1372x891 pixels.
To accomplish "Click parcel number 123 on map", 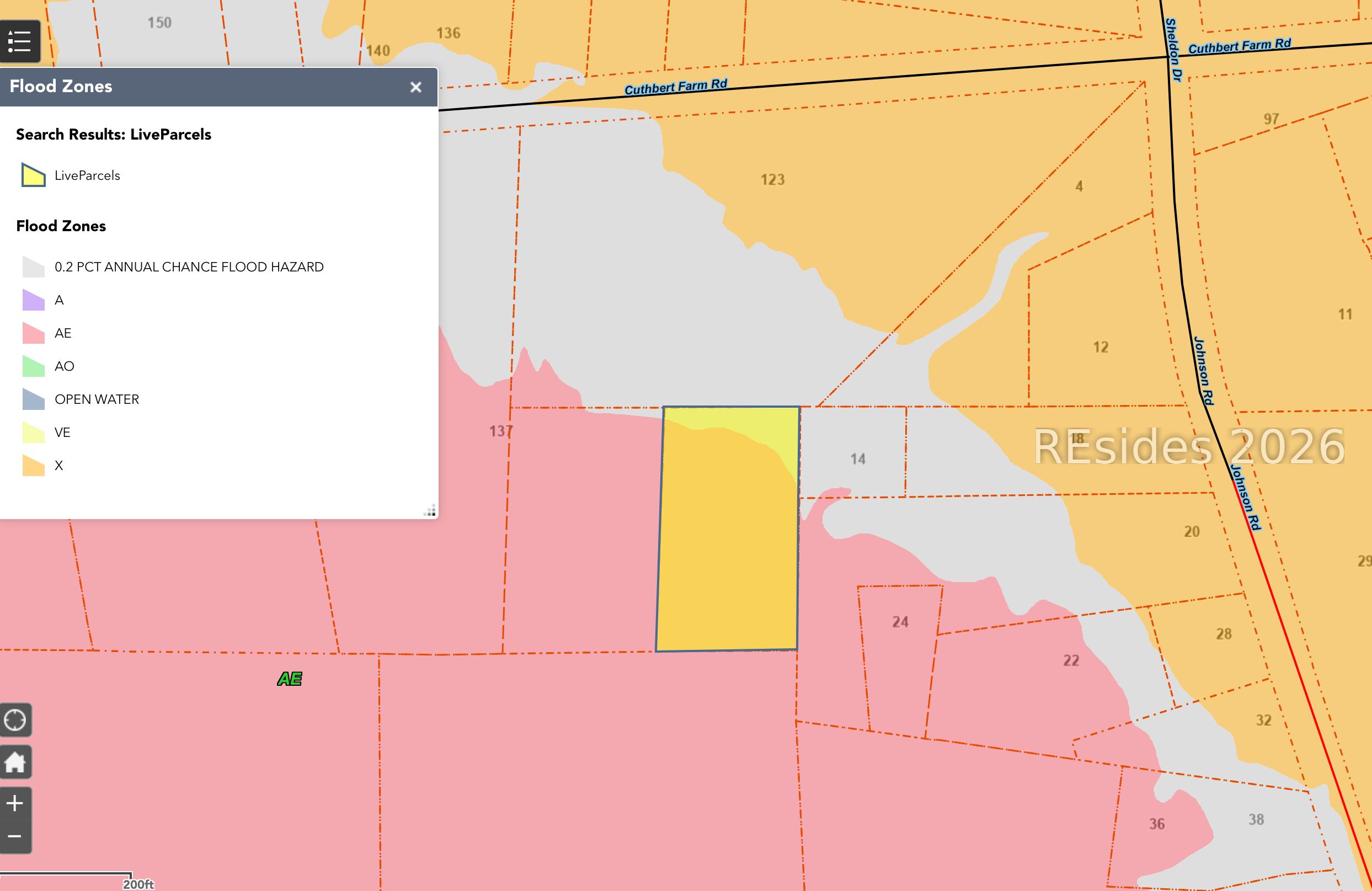I will [x=772, y=180].
